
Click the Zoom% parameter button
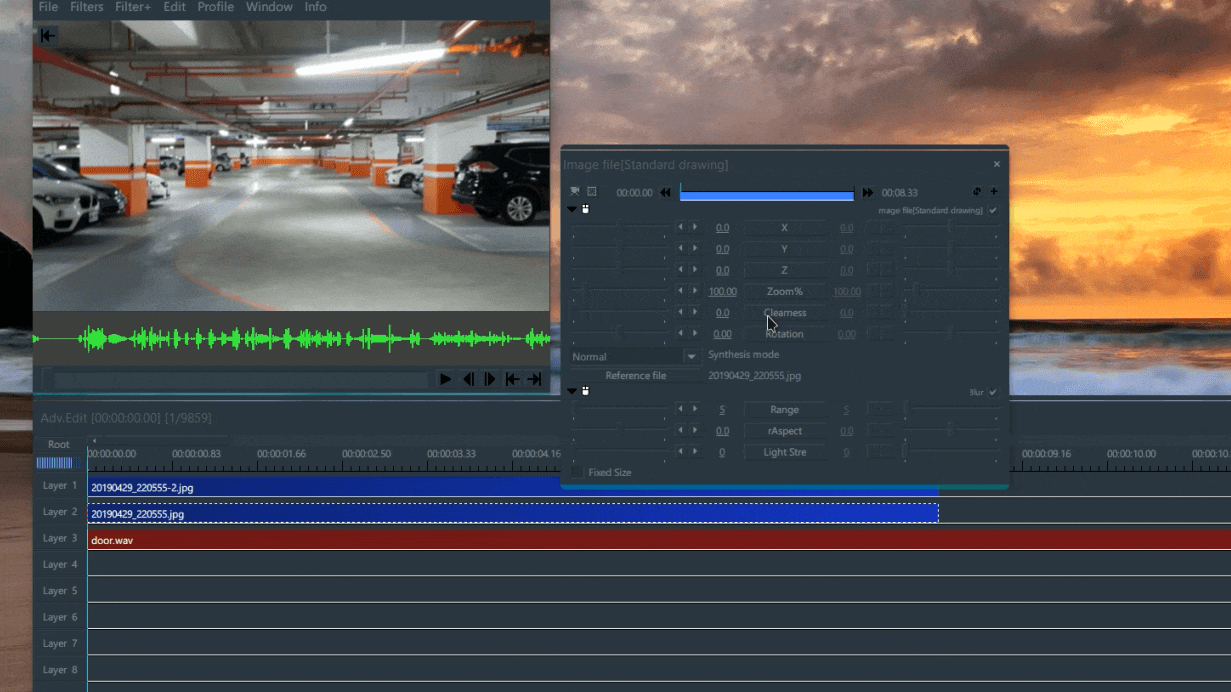785,292
